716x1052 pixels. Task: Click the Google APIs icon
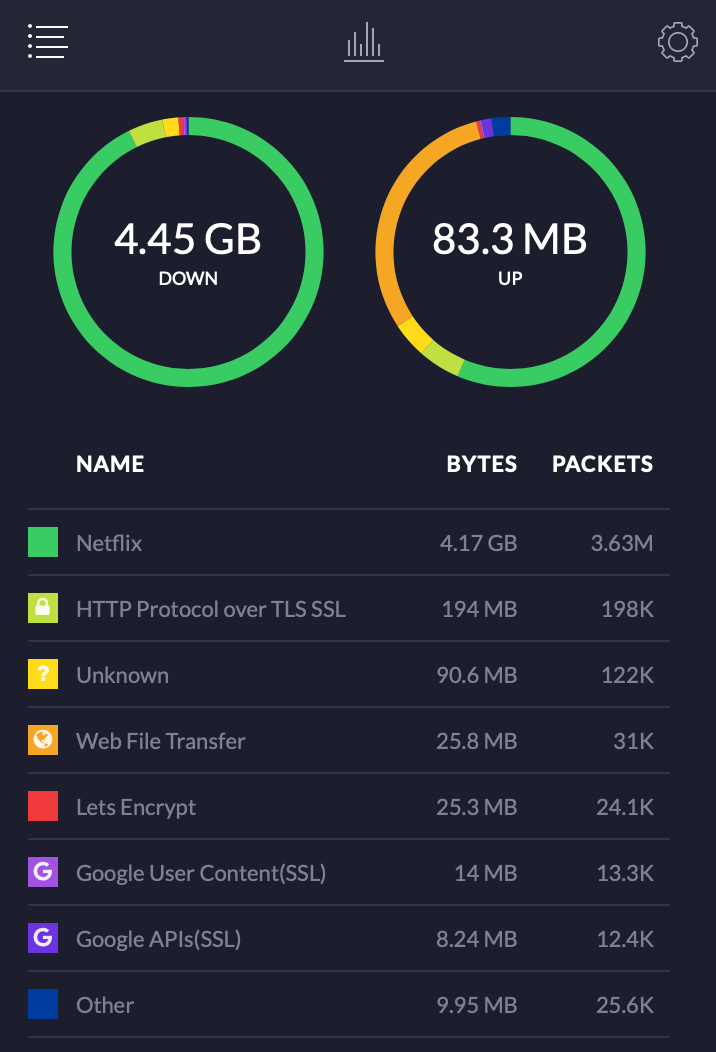click(43, 939)
